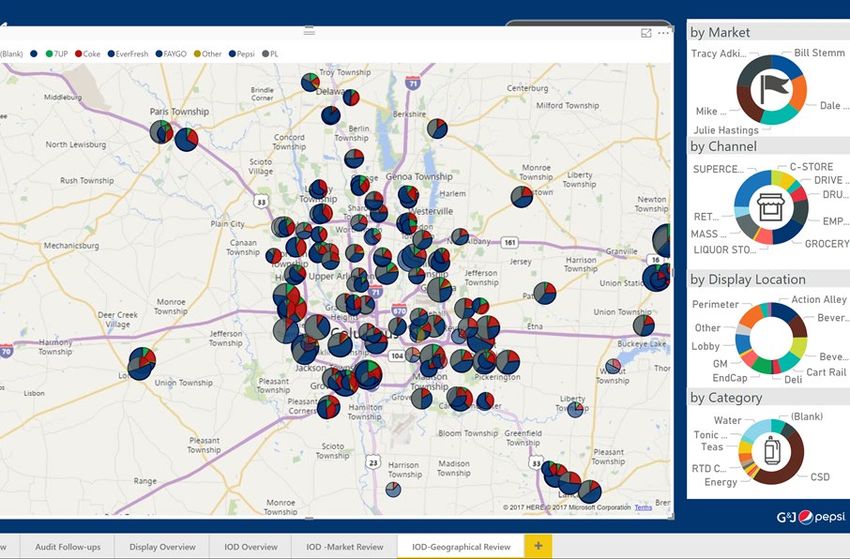Image resolution: width=850 pixels, height=559 pixels.
Task: Switch to the Display Overview tab
Action: coord(162,547)
